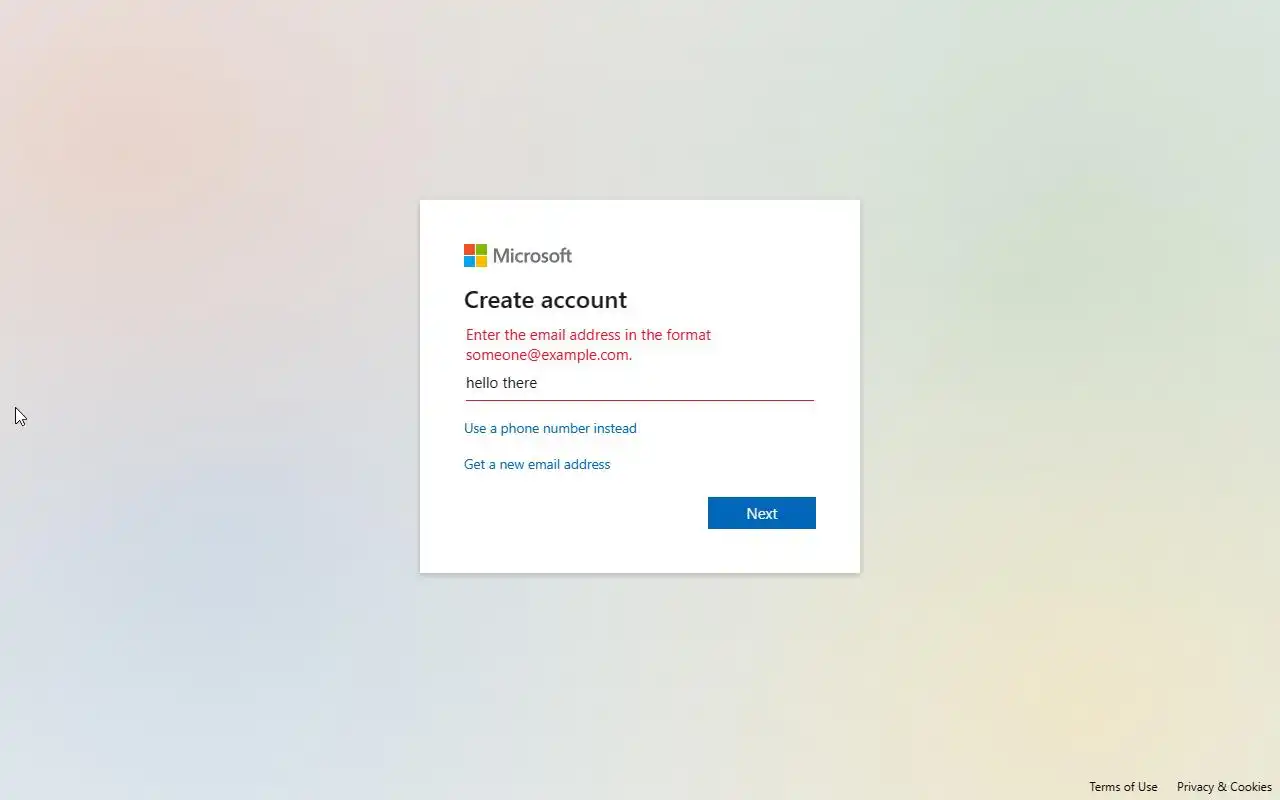This screenshot has width=1280, height=800.
Task: Place cursor on the word there
Action: [520, 383]
